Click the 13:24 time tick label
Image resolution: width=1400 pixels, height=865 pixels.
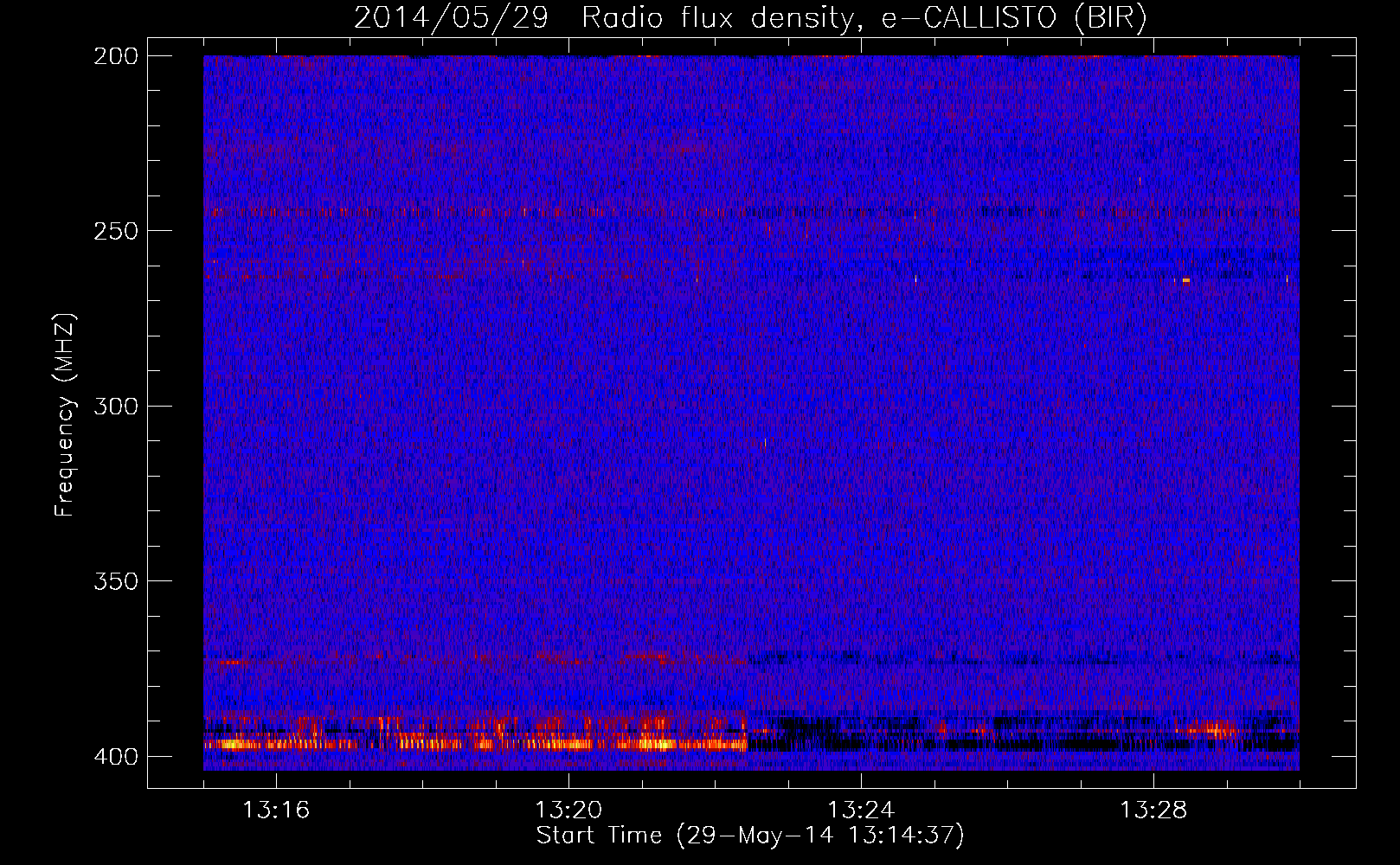click(x=861, y=811)
